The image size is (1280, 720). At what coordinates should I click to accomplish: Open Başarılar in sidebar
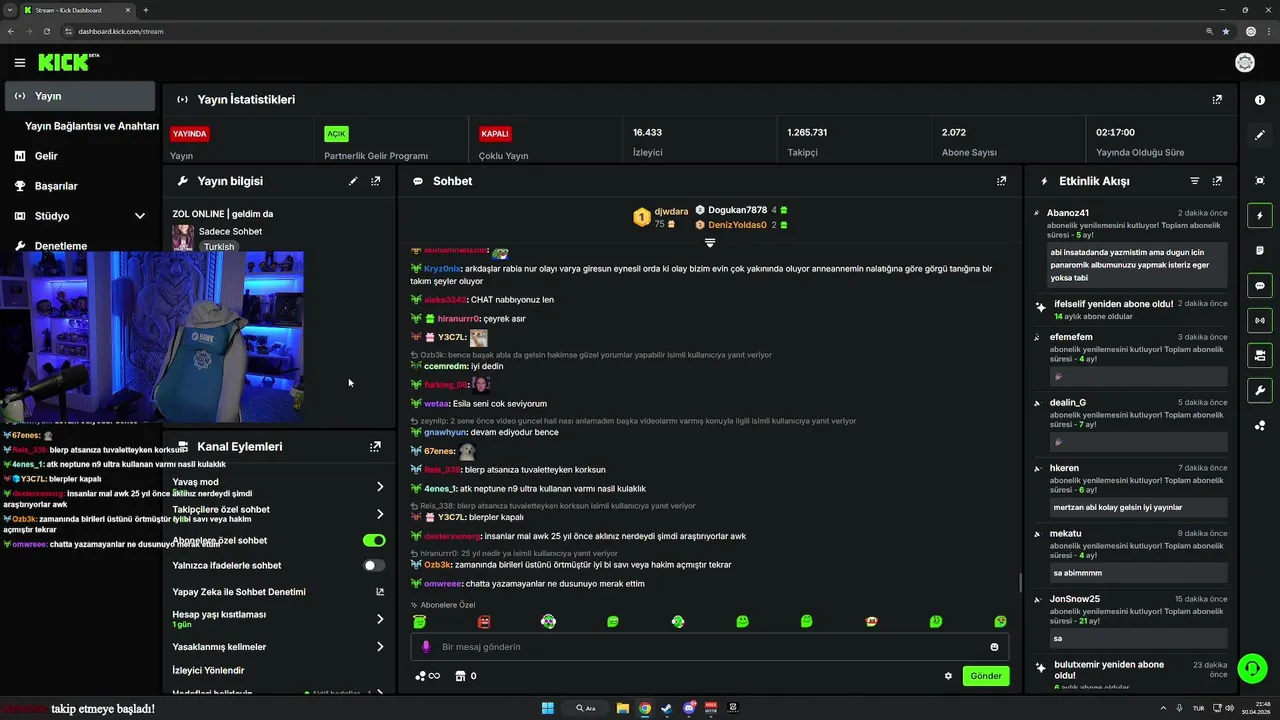56,186
